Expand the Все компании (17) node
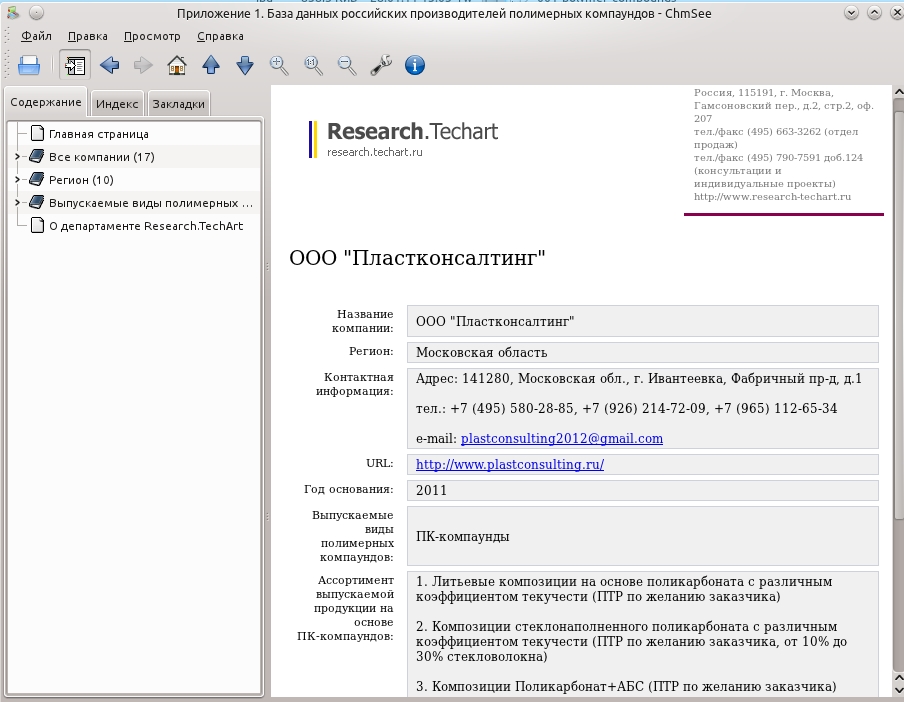The image size is (904, 702). (x=17, y=157)
